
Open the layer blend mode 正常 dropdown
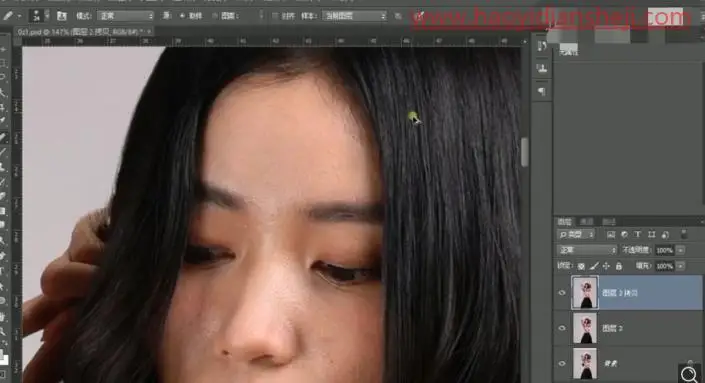coord(587,250)
